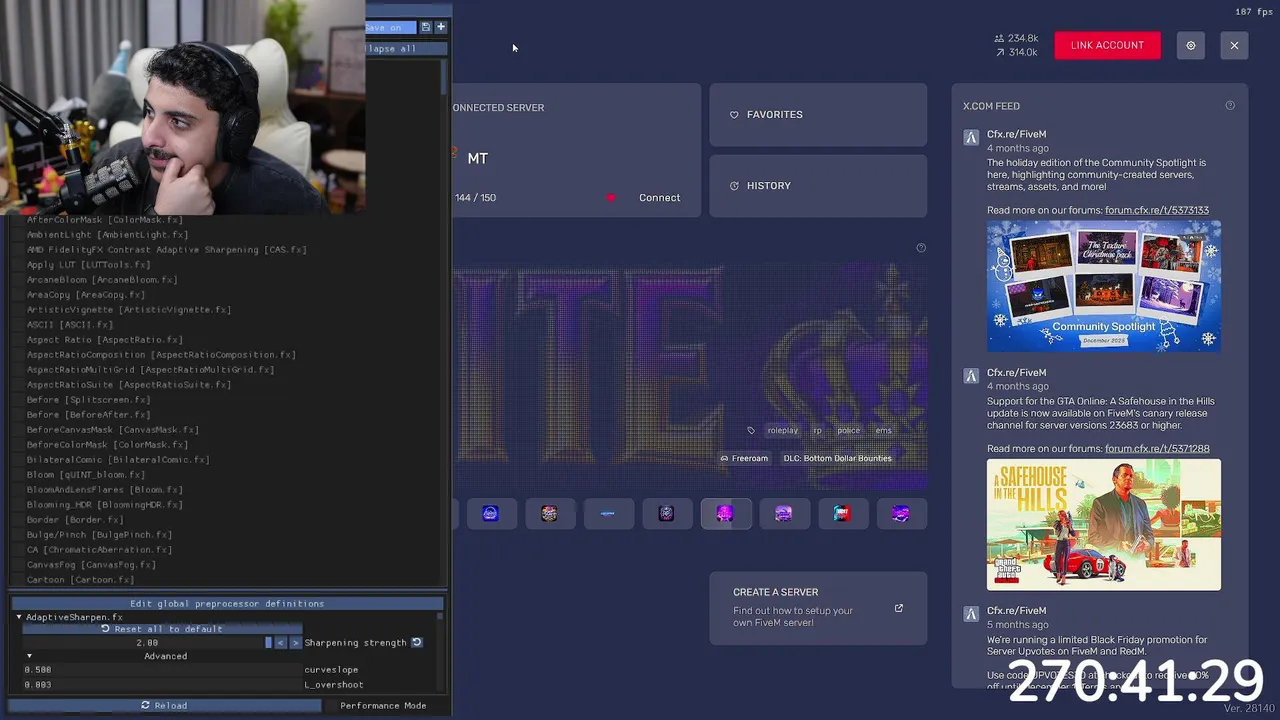The image size is (1280, 720).
Task: Click Reset all to default
Action: coord(163,629)
